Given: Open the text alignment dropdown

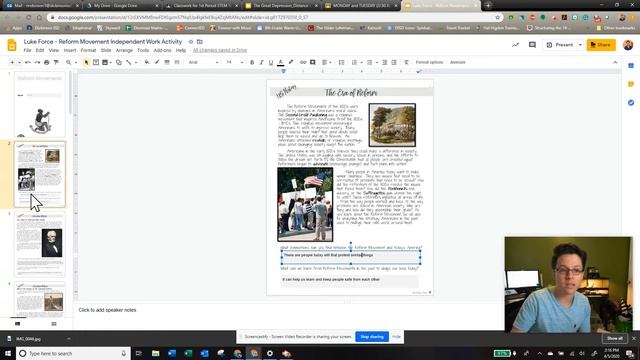Looking at the screenshot, I should (327, 62).
